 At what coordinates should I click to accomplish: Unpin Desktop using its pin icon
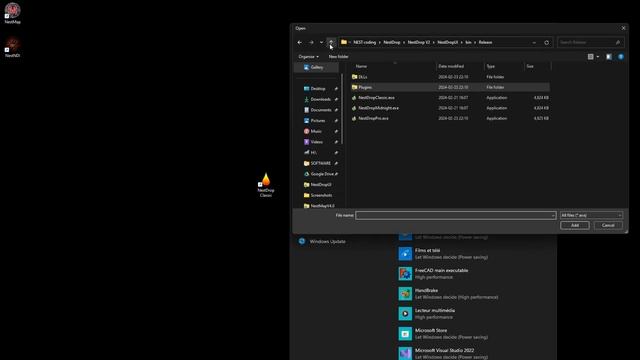coord(336,89)
